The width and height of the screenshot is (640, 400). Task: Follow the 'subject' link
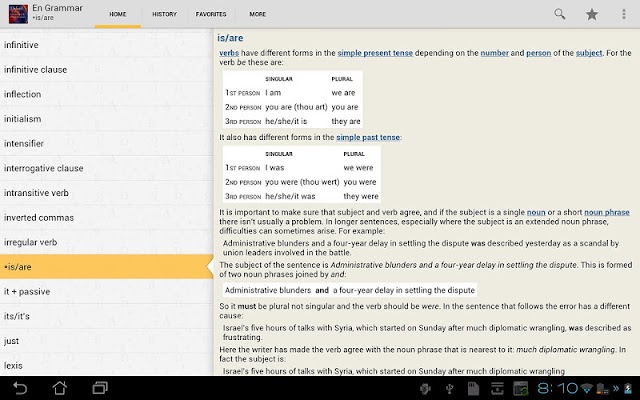pyautogui.click(x=589, y=53)
